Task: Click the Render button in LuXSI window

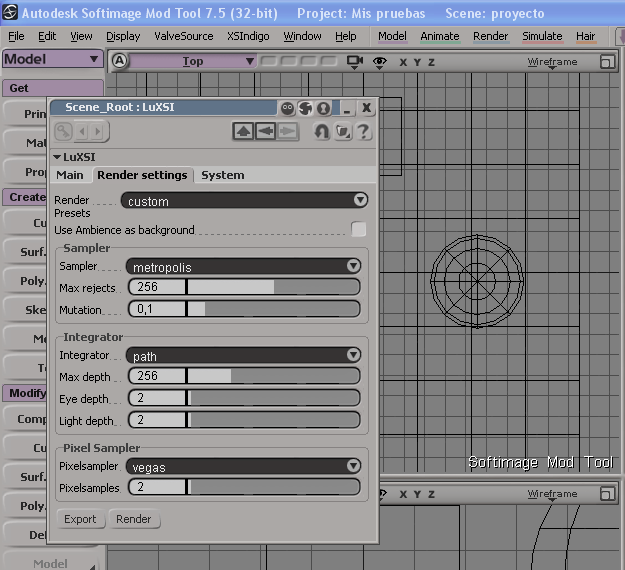Action: point(134,519)
